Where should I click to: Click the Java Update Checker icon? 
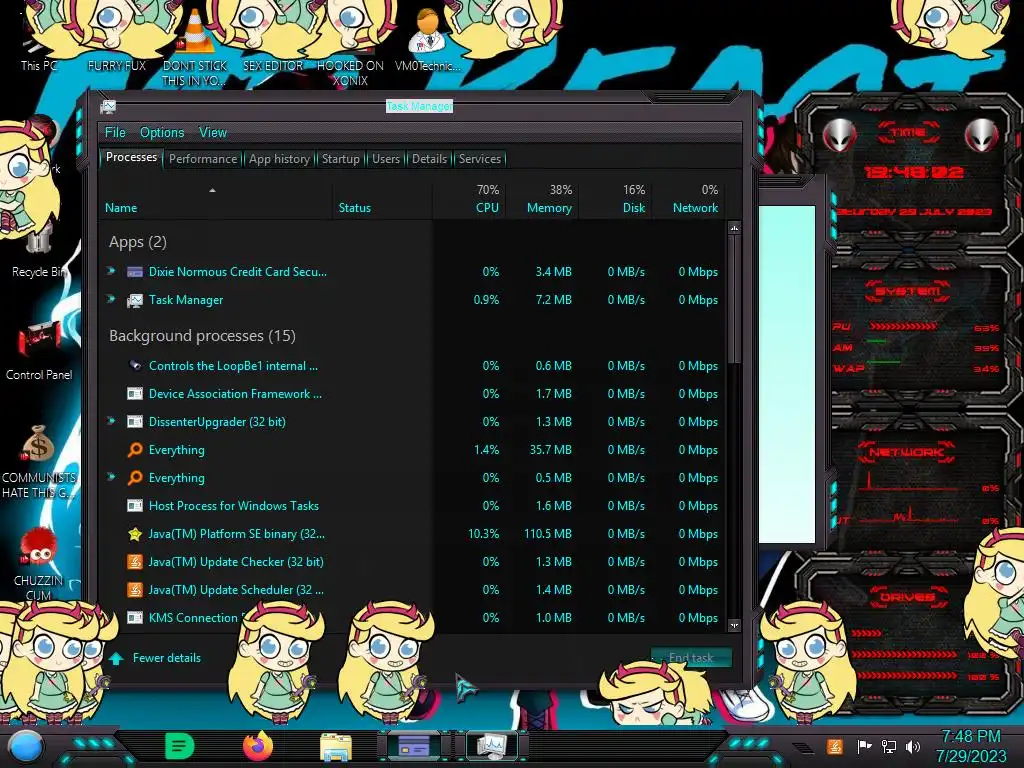[135, 562]
